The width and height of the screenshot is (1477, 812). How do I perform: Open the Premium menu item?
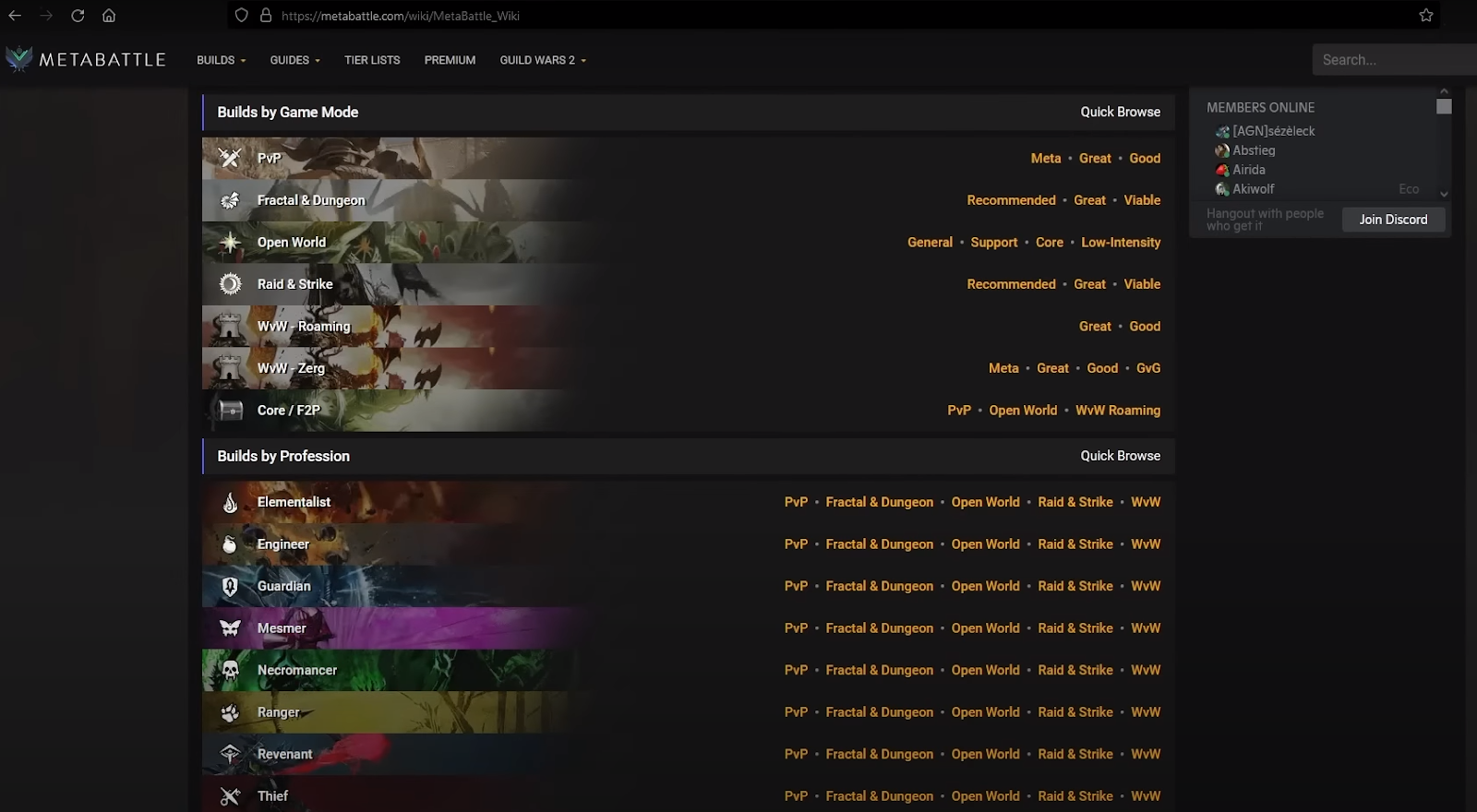[x=450, y=60]
